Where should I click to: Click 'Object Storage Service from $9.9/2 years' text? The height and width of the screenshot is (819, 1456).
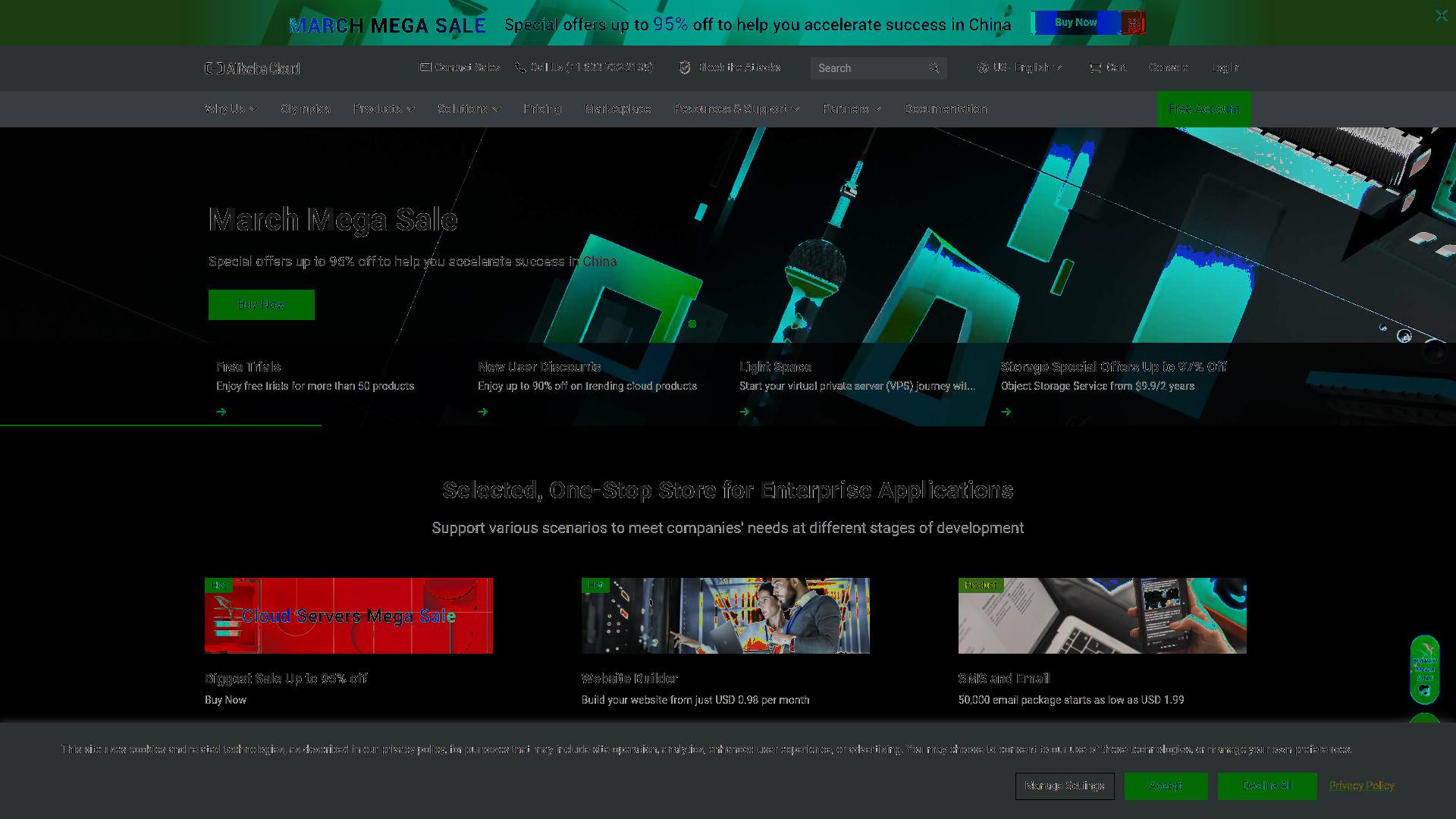point(1097,386)
